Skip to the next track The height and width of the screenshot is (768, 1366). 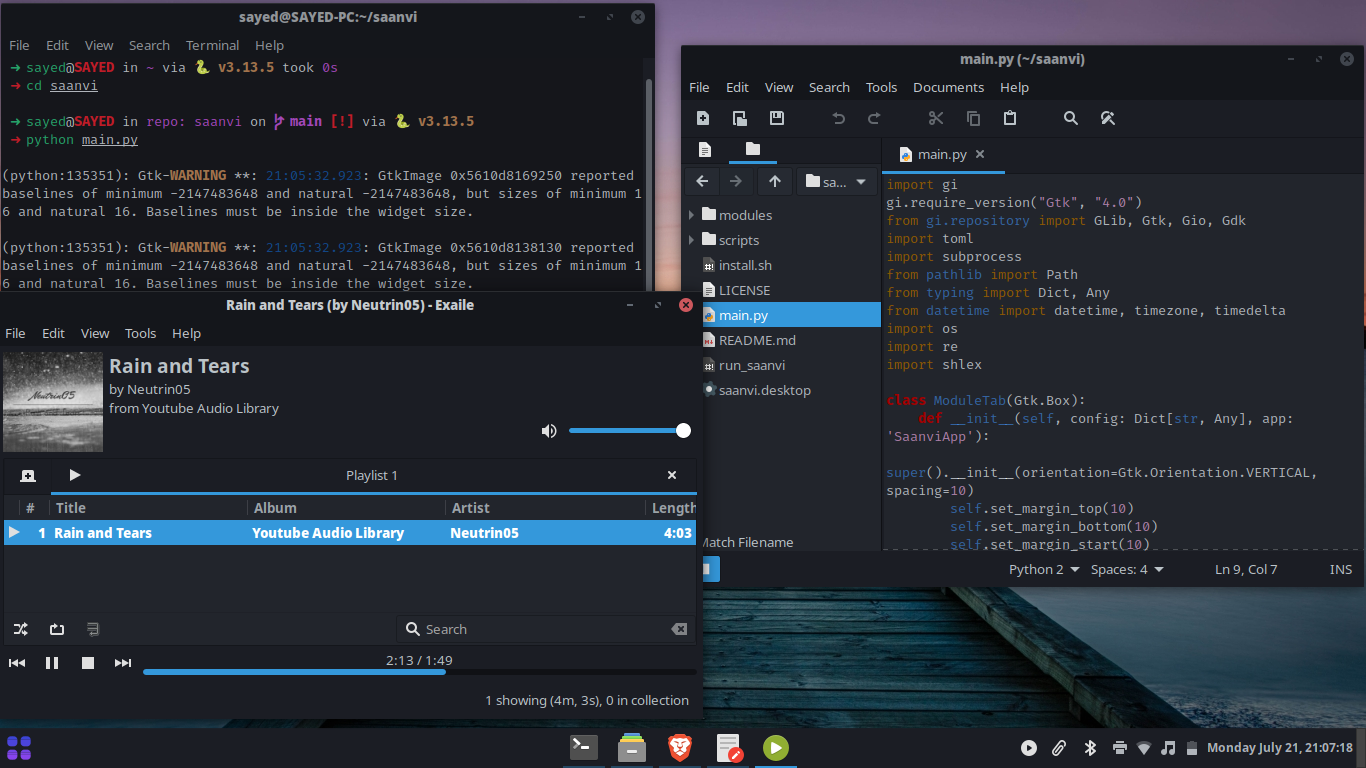point(123,663)
